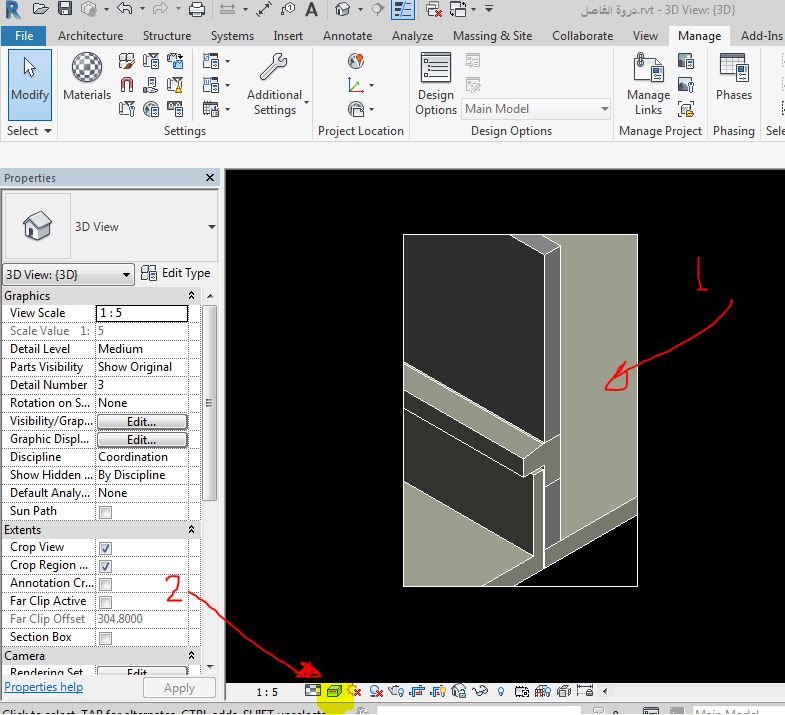Enable the Annotation Crop checkbox
Viewport: 785px width, 715px height.
click(105, 584)
